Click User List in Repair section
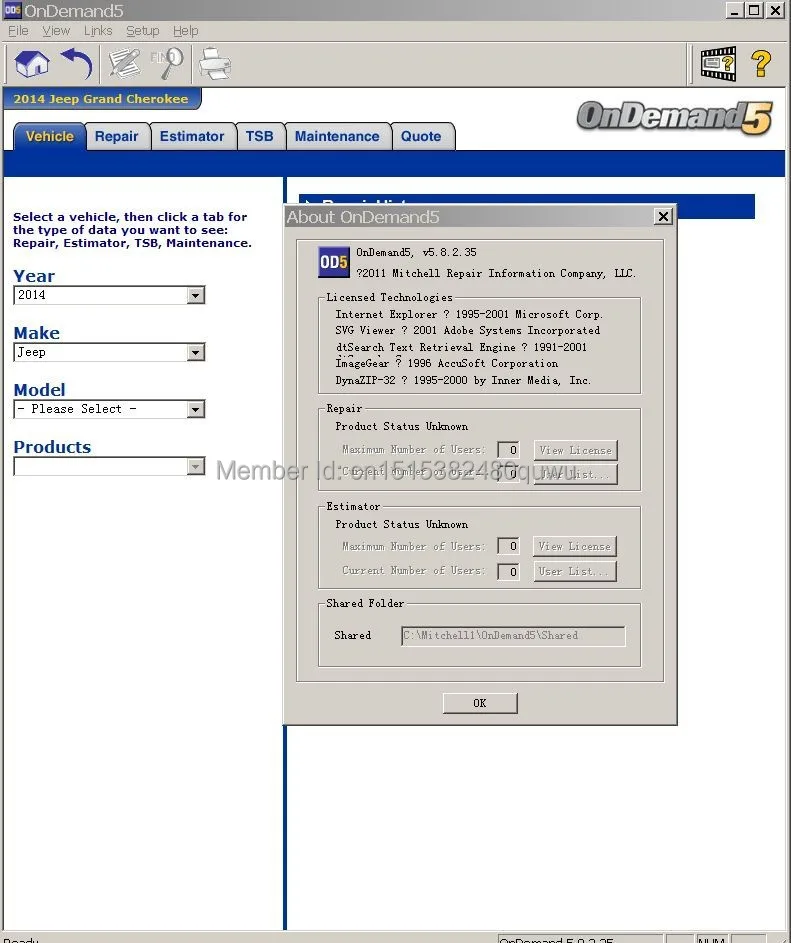Image resolution: width=791 pixels, height=943 pixels. point(575,474)
